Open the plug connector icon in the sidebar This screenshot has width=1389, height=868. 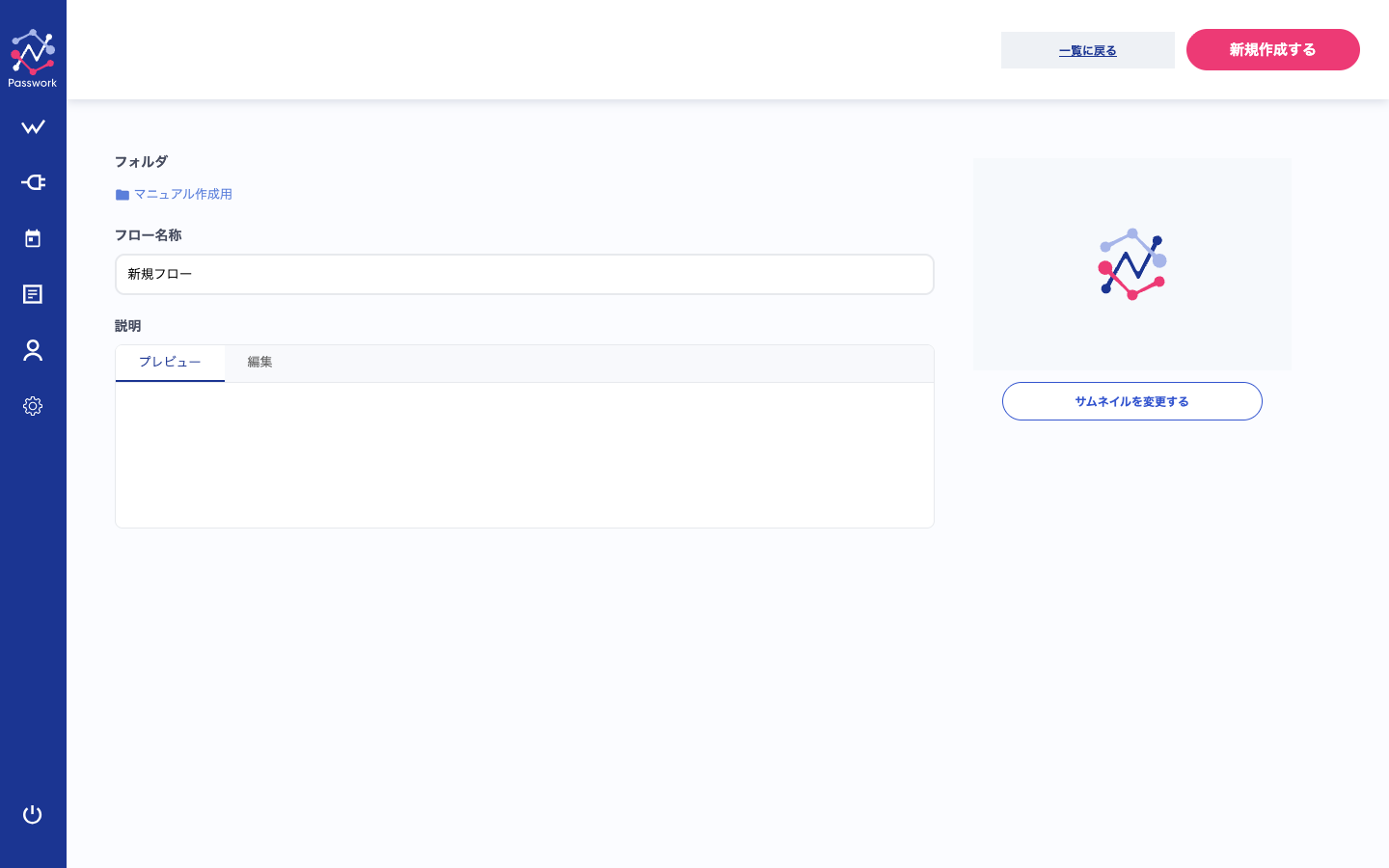(x=33, y=182)
